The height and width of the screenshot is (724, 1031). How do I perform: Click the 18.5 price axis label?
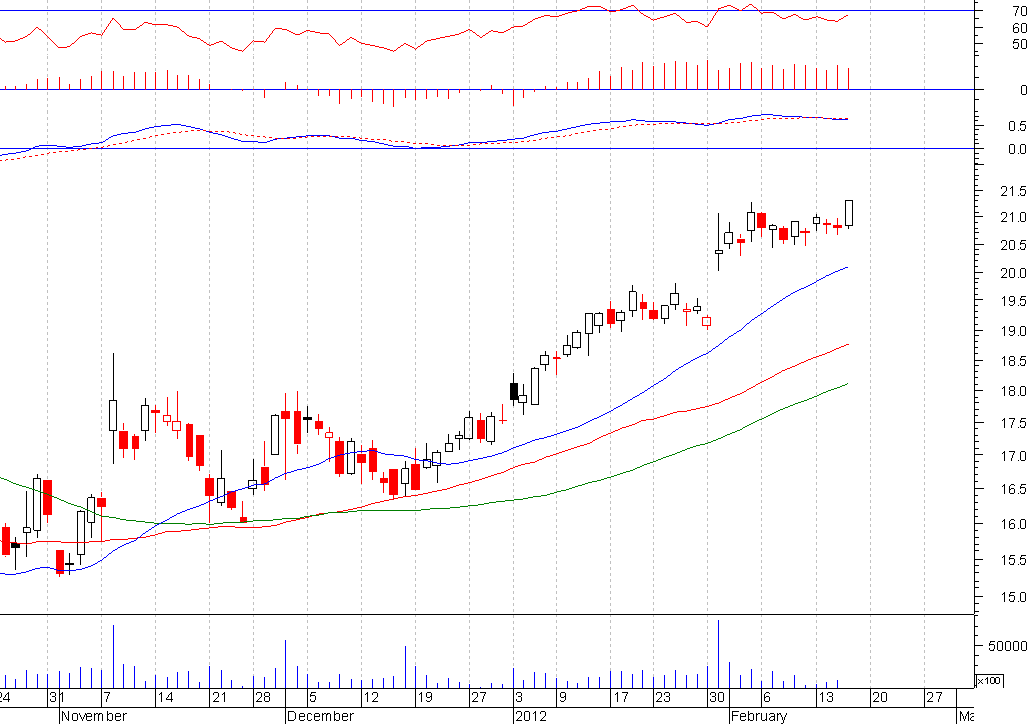pyautogui.click(x=1013, y=361)
